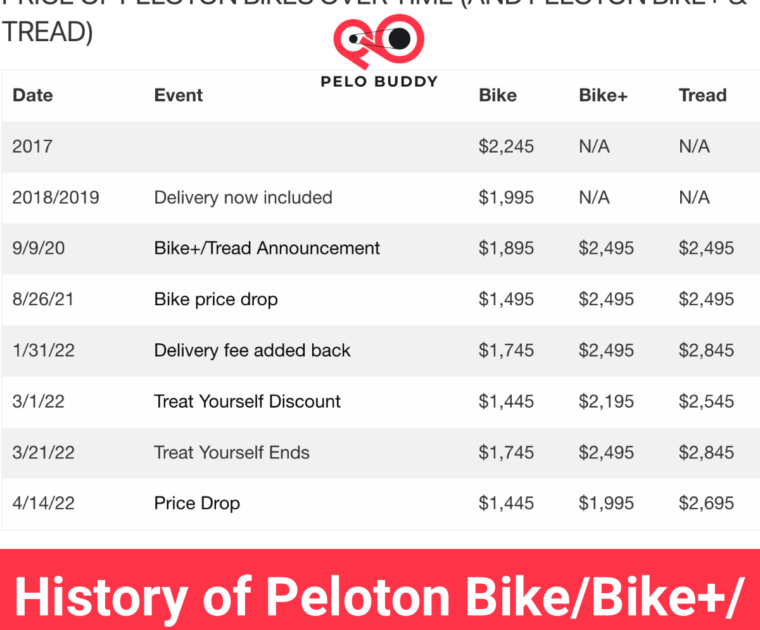
Task: Click the Tread column header
Action: (x=702, y=96)
